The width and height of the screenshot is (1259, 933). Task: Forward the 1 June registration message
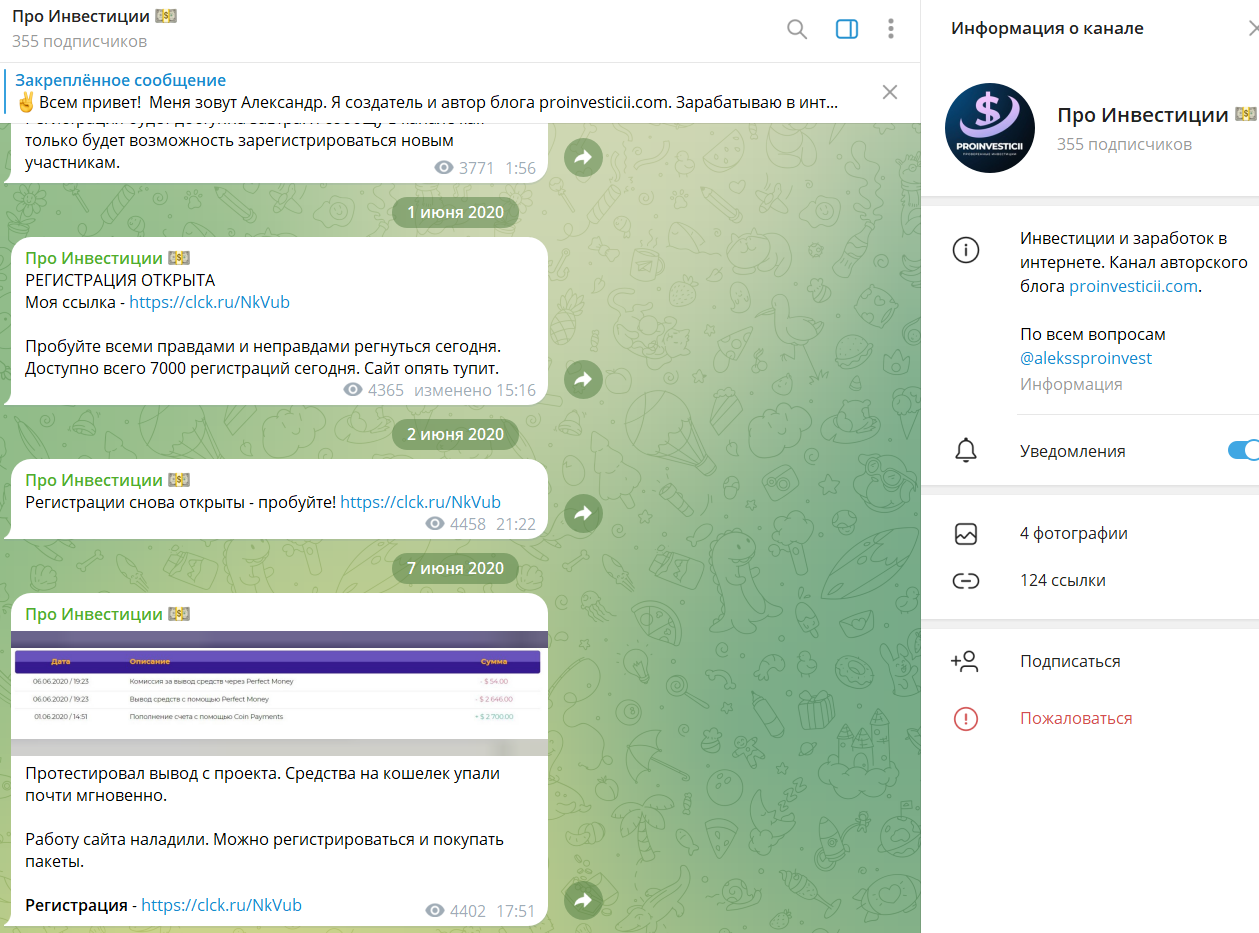(x=583, y=379)
